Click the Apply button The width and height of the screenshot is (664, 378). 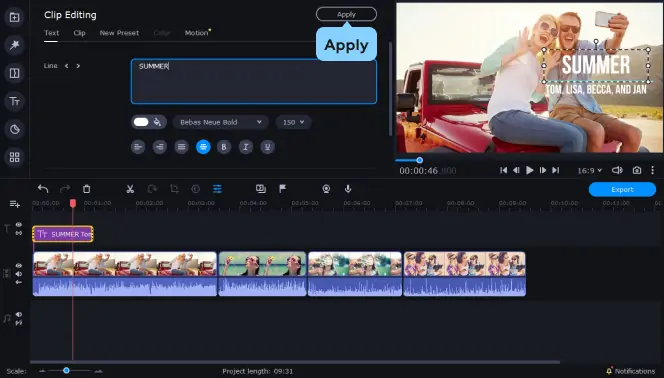(346, 14)
